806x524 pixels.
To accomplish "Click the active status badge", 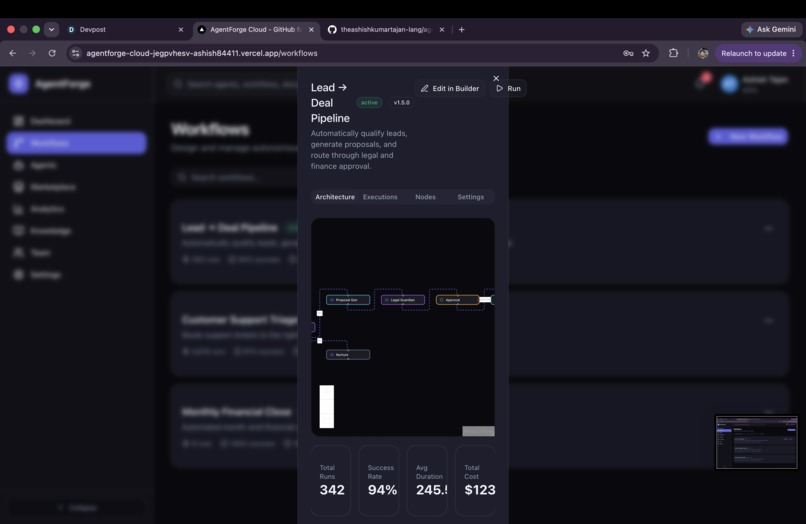I will click(x=369, y=102).
